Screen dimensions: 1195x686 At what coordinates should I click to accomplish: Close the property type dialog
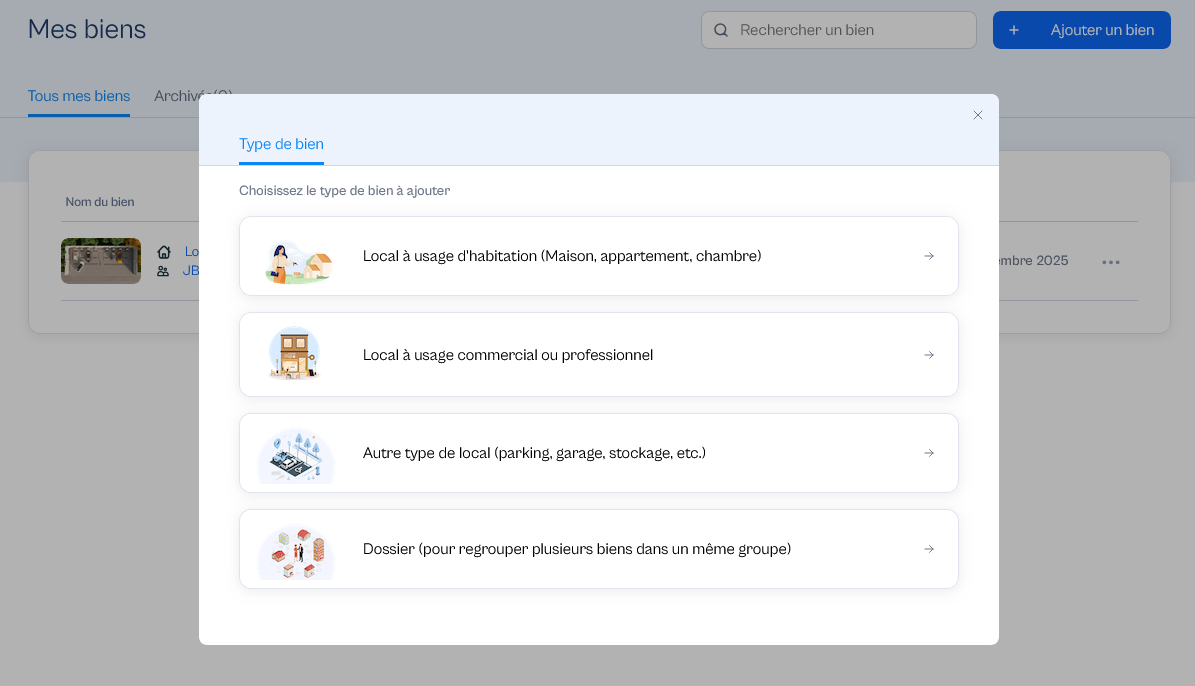tap(978, 115)
